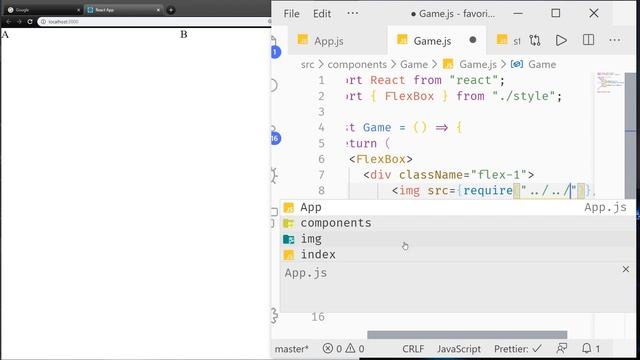640x360 pixels.
Task: Open editor More Actions ellipsis menu
Action: (x=615, y=40)
